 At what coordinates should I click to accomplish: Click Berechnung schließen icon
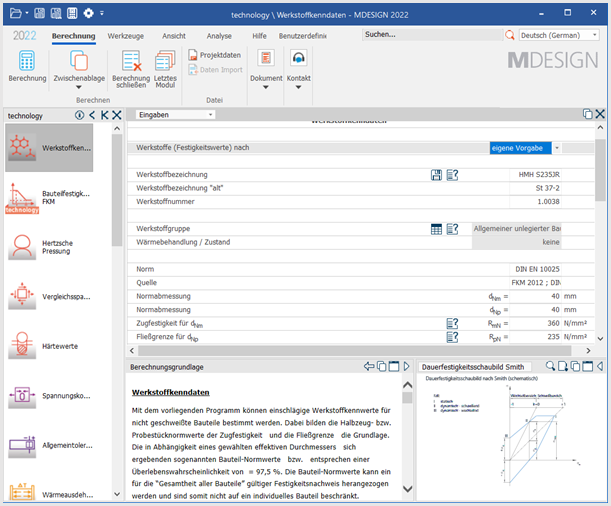pyautogui.click(x=131, y=61)
